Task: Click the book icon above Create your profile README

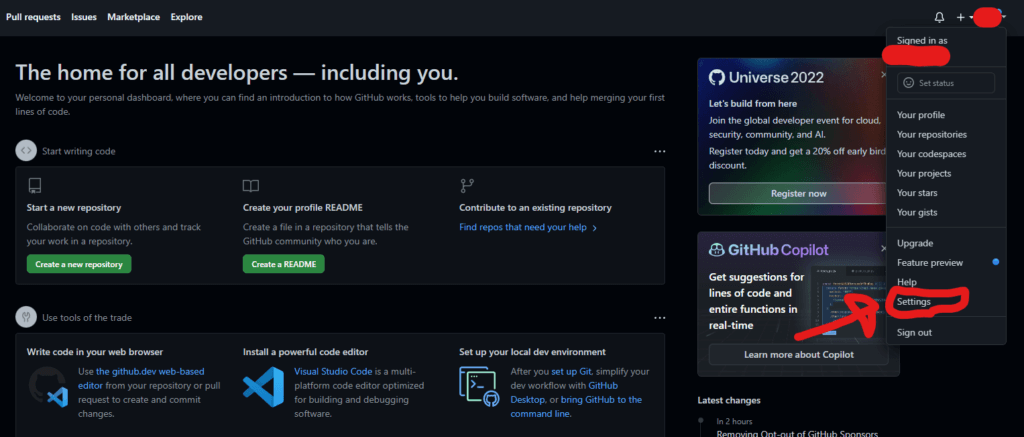Action: (251, 186)
